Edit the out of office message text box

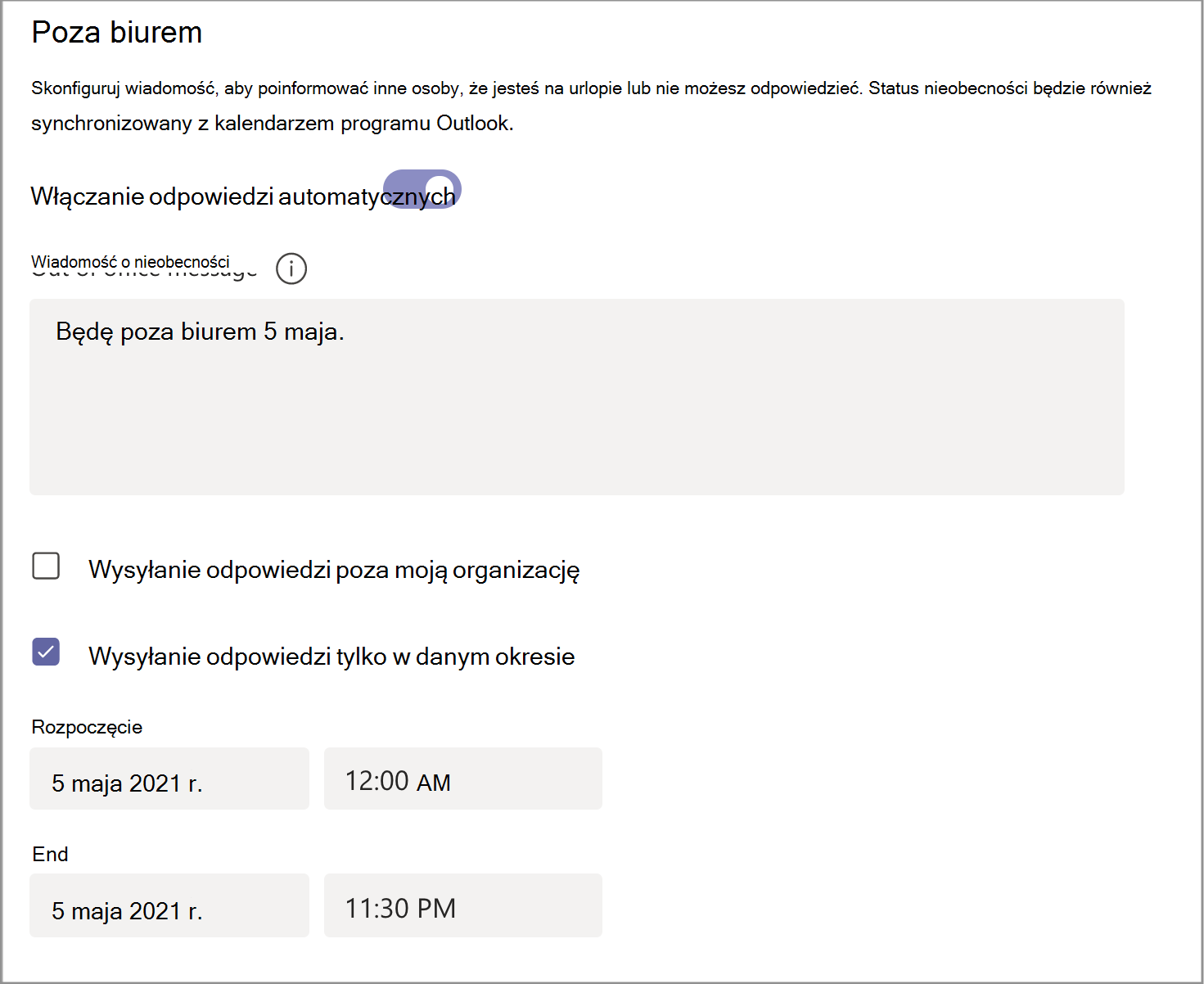tap(577, 397)
